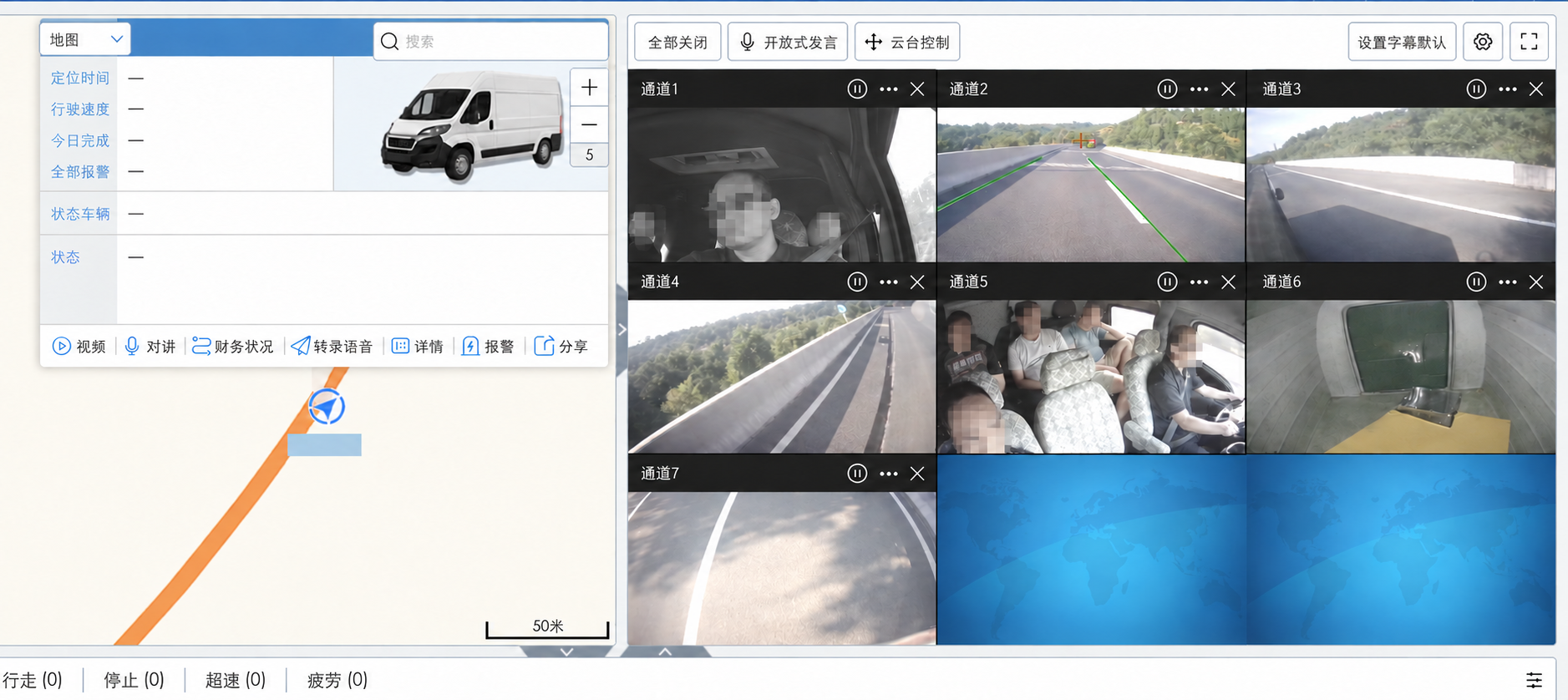Close the 通道7 video panel
Viewport: 1568px width, 700px height.
(x=917, y=474)
